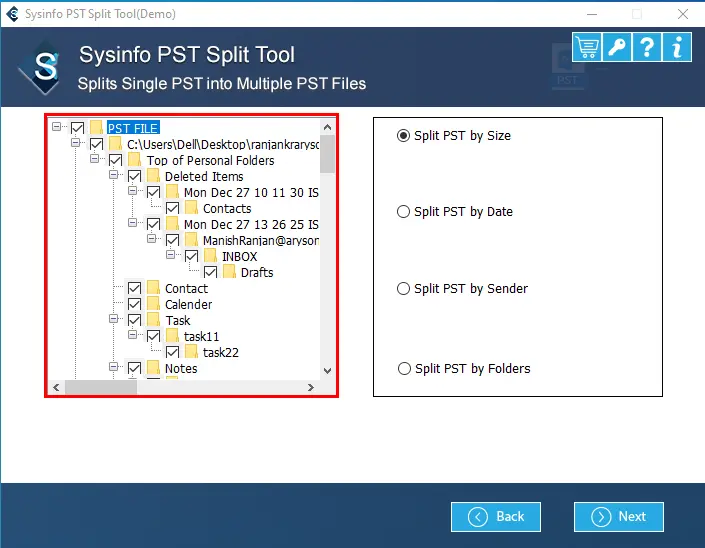Collapse the Task node
705x548 pixels.
[114, 318]
